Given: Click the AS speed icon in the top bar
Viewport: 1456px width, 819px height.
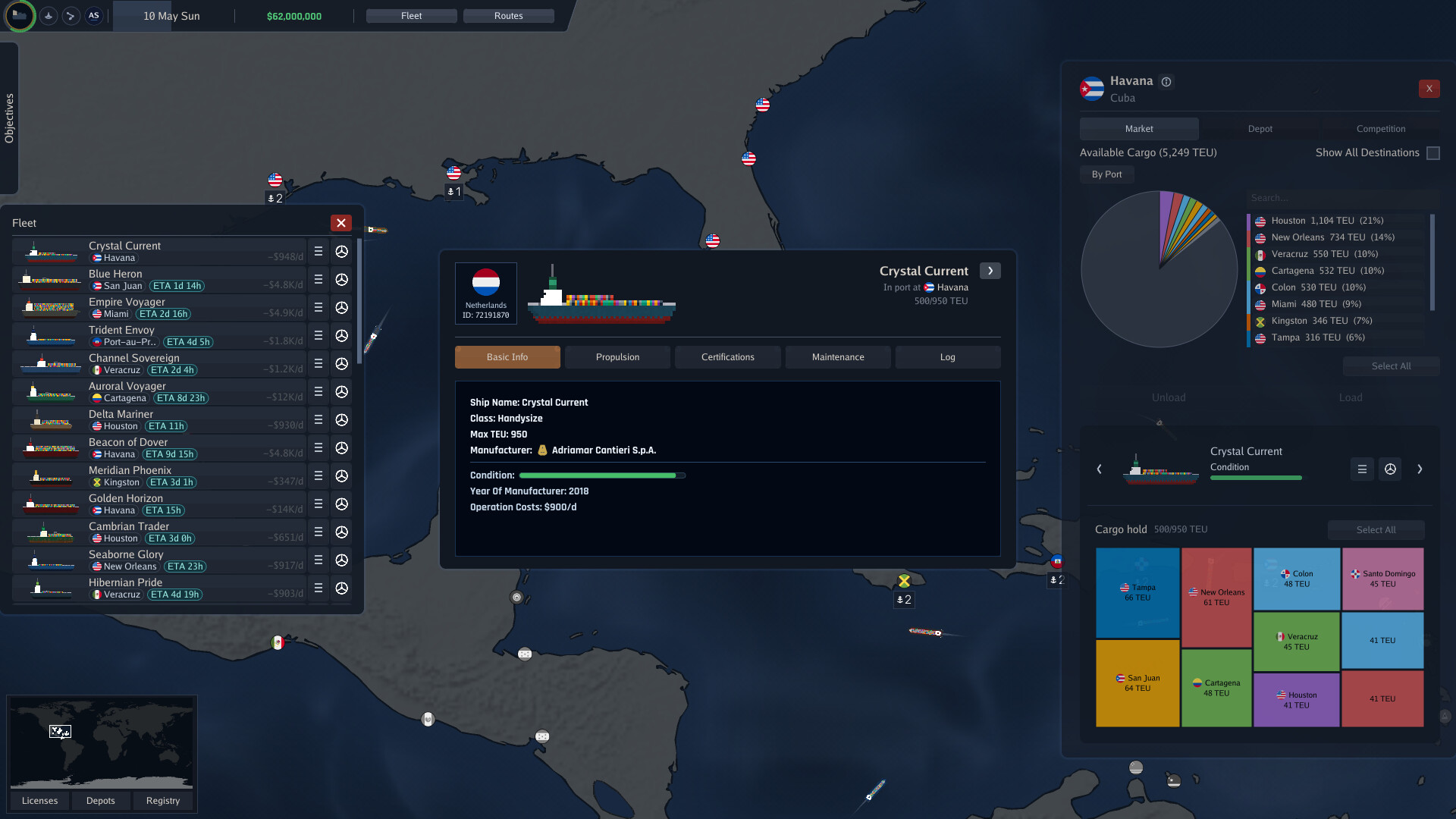Looking at the screenshot, I should click(94, 16).
